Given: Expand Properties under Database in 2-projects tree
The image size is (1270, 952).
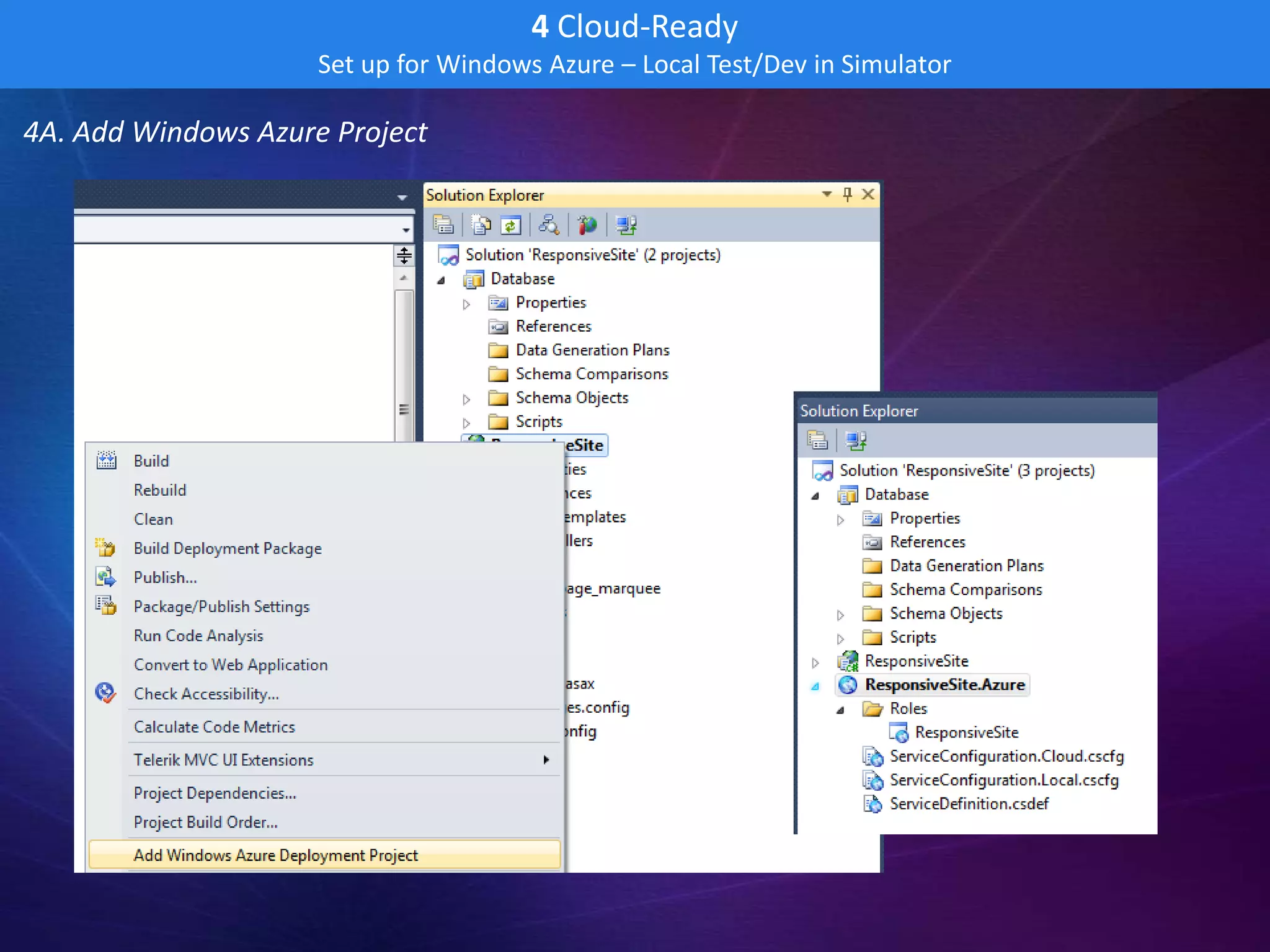Looking at the screenshot, I should coord(466,304).
